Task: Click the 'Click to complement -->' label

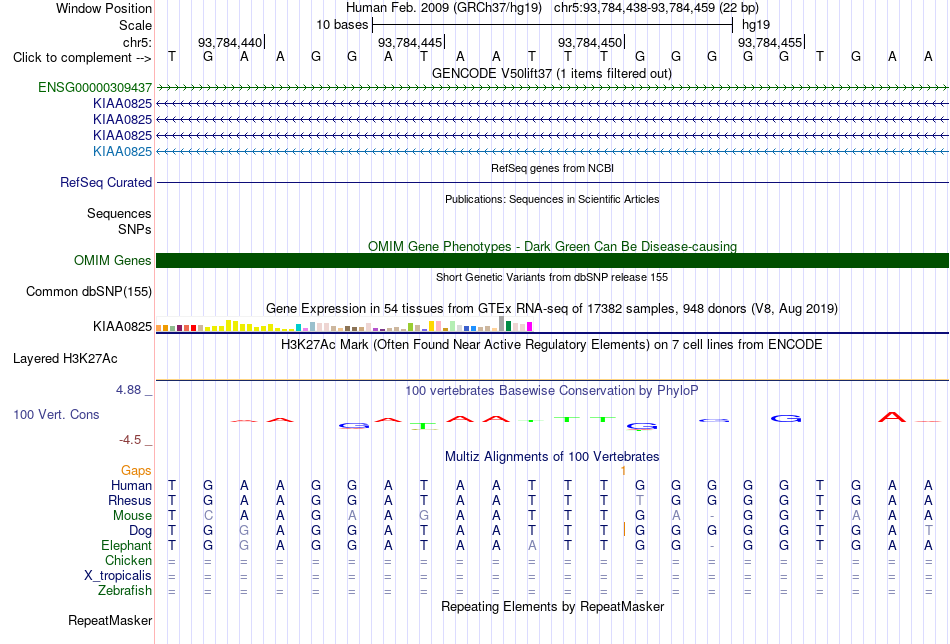Action: point(82,58)
